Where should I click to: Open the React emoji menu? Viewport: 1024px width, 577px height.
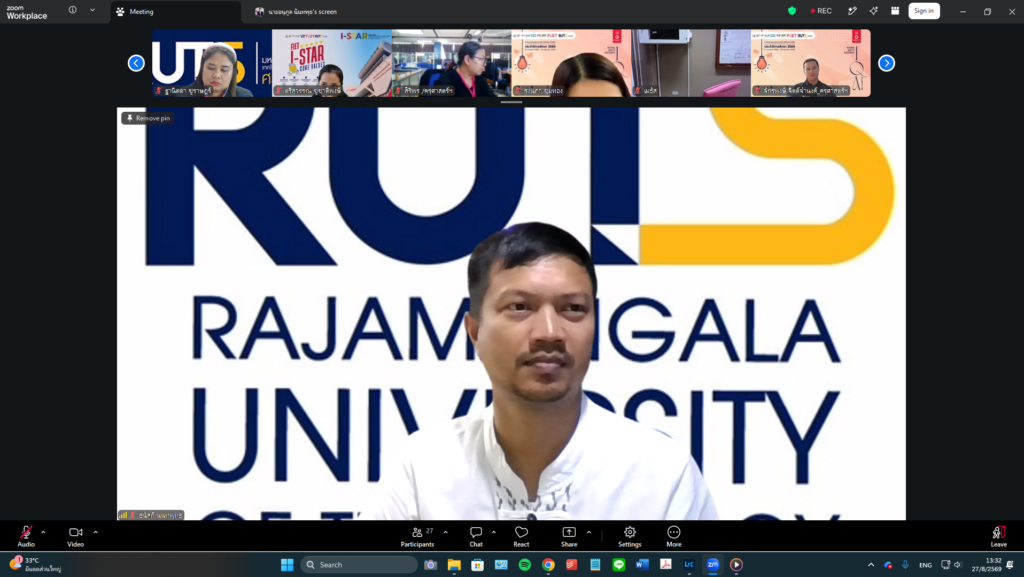(521, 537)
